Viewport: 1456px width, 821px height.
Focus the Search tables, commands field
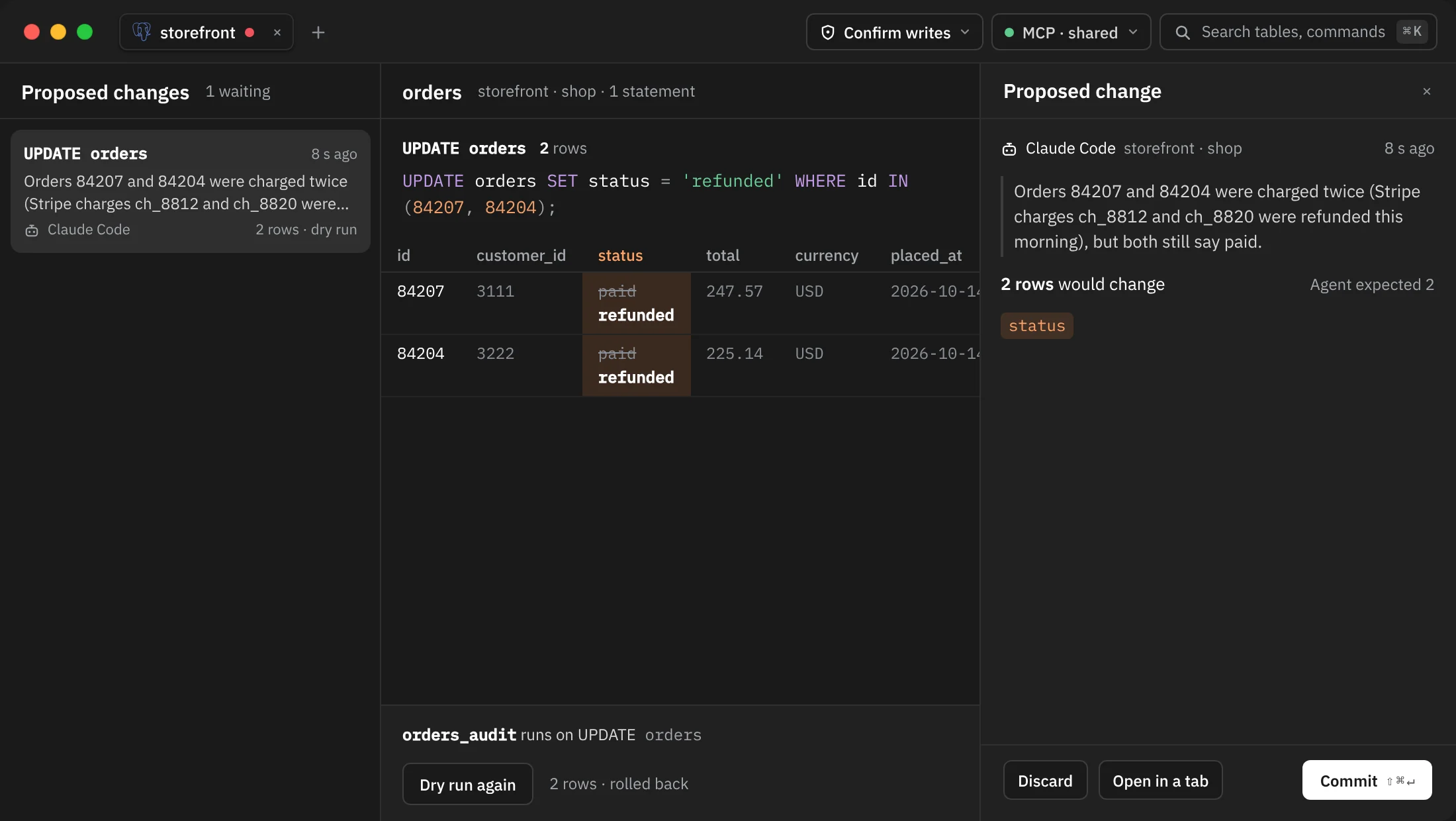(x=1298, y=32)
